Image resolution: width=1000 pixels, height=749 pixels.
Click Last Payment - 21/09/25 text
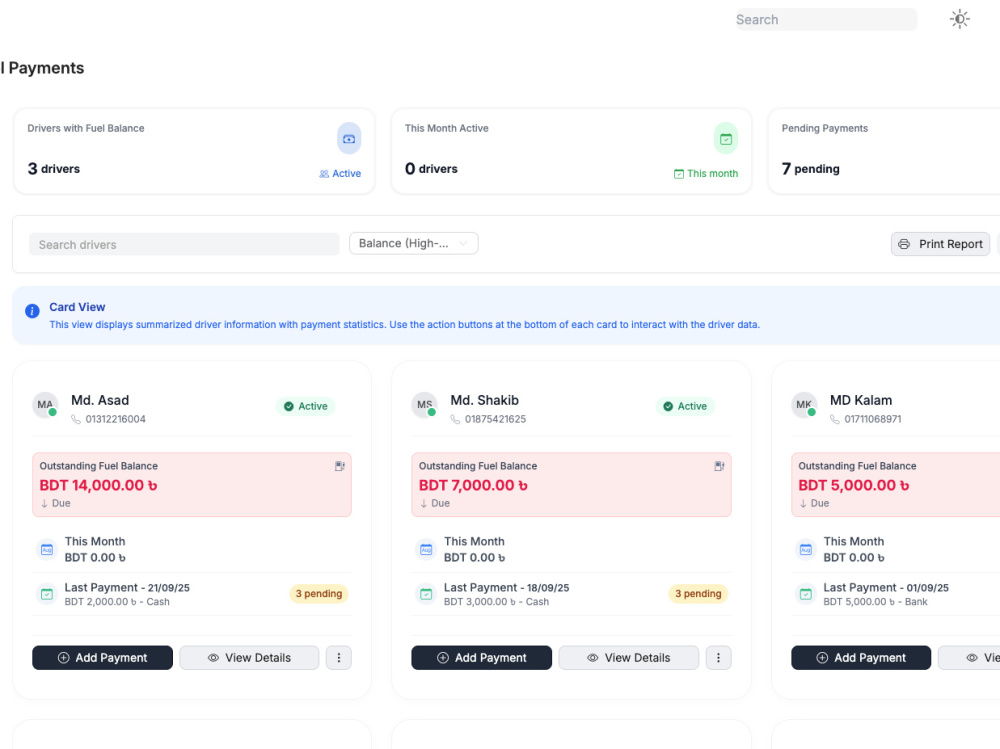coord(127,588)
